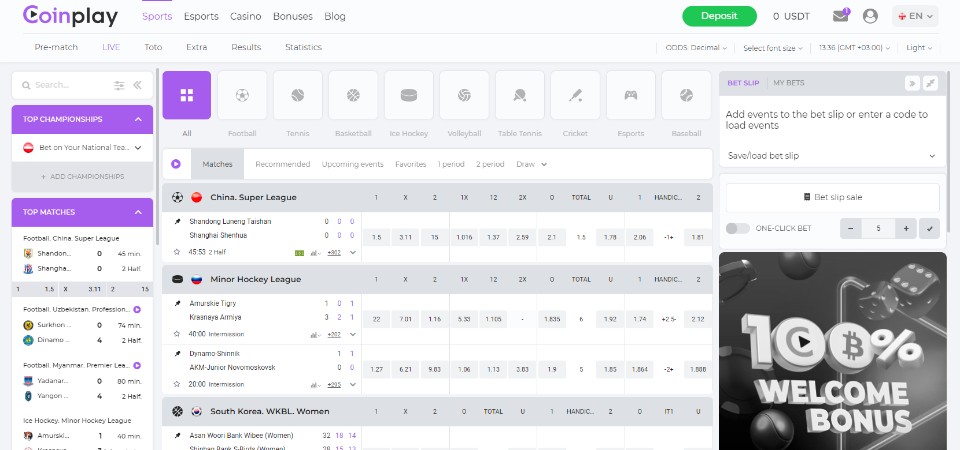Screen dimensions: 960x450
Task: Open the time zone dropdown
Action: [854, 48]
